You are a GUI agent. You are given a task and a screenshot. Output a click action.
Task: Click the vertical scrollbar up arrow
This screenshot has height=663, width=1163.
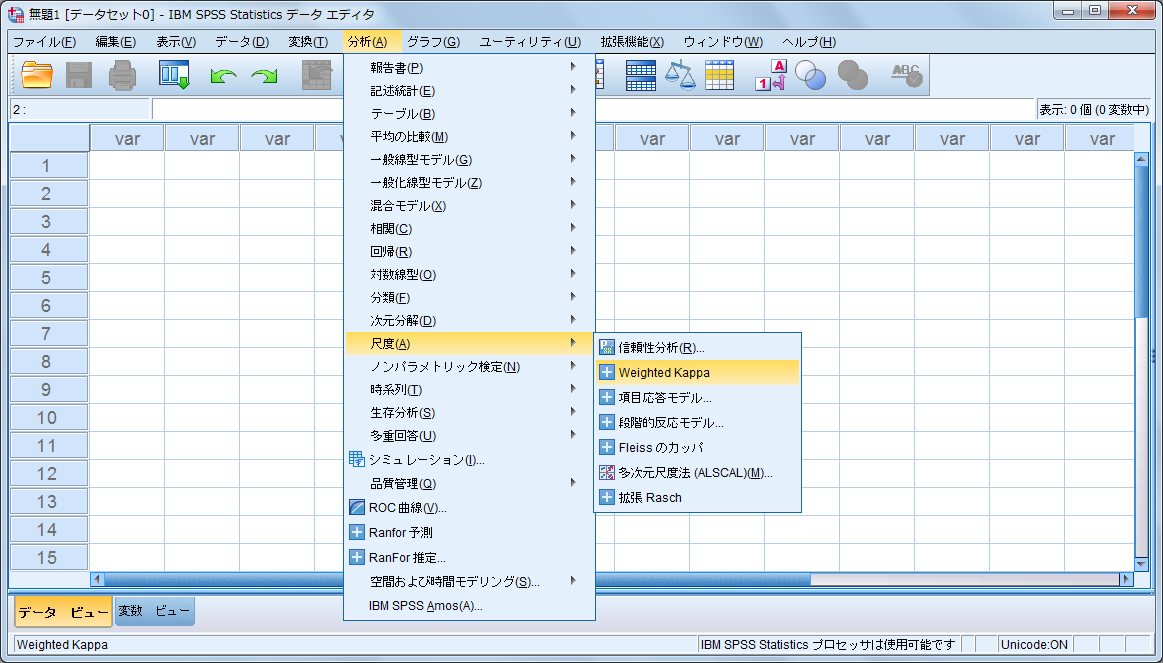point(1141,159)
